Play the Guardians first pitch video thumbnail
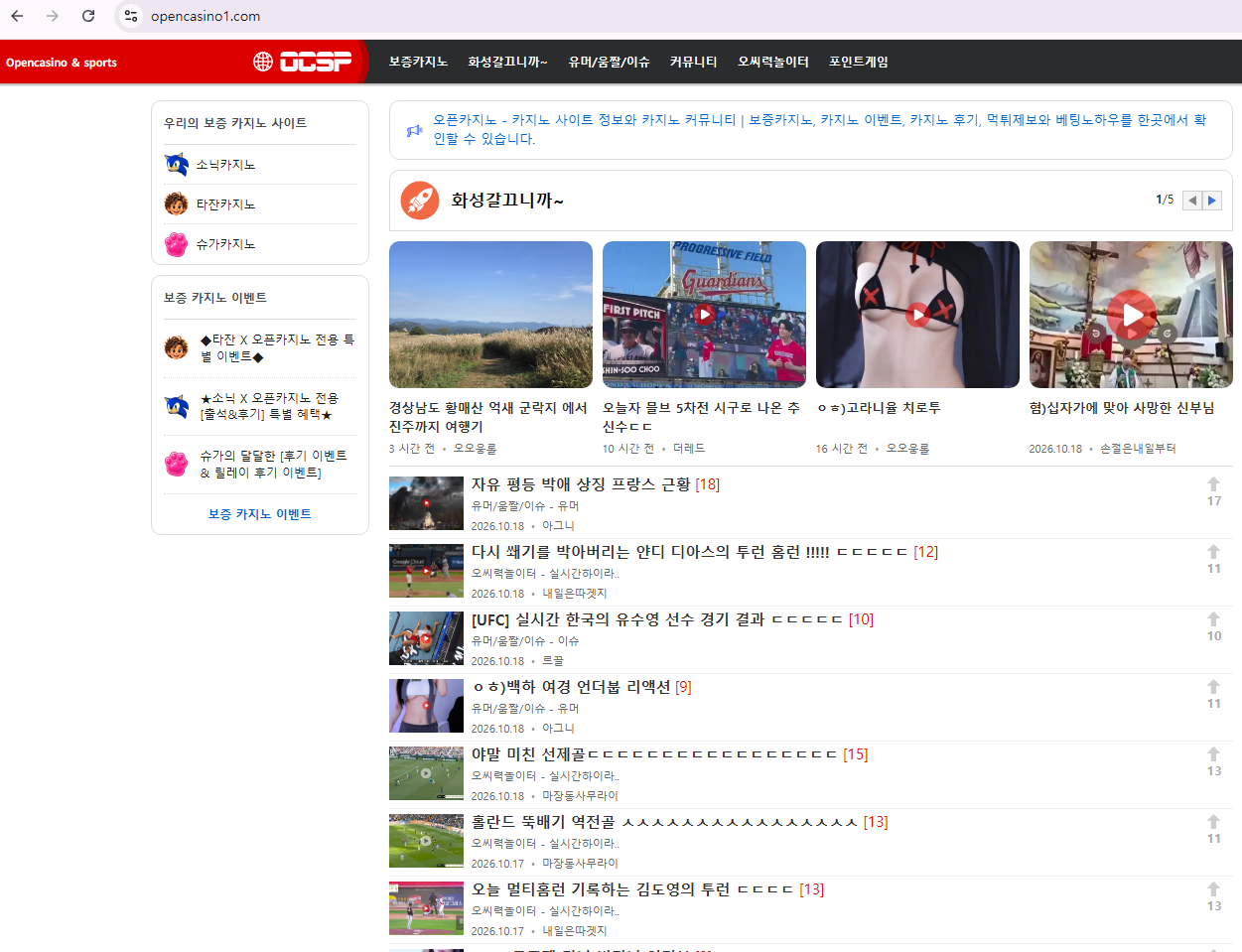 704,315
